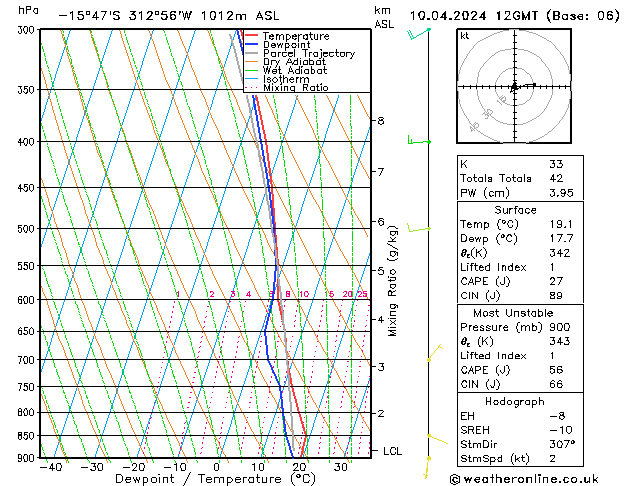Screen dimensions: 629x486
Task: Click the Mixing Ratio legend entry
Action: (x=296, y=87)
